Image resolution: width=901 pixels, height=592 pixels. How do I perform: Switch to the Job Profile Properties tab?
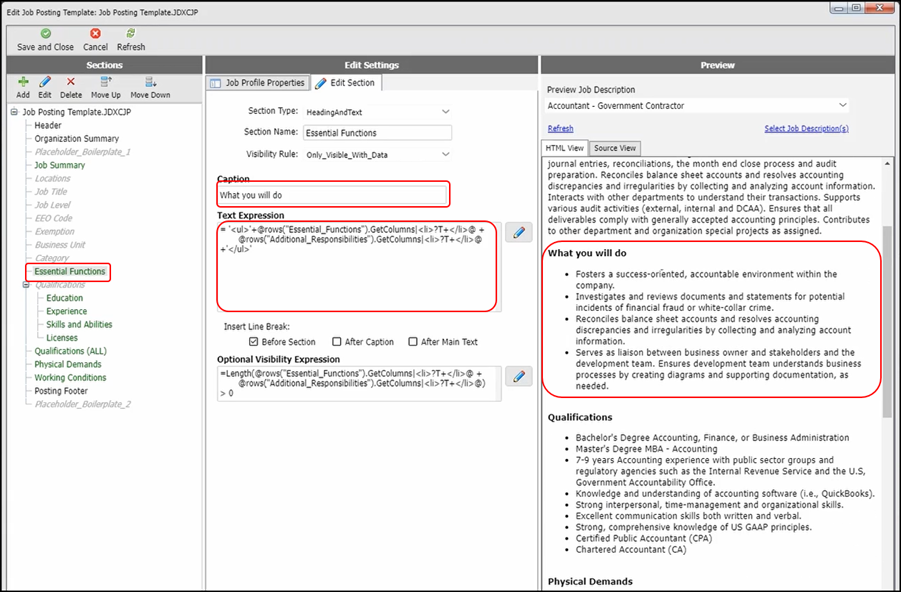257,83
